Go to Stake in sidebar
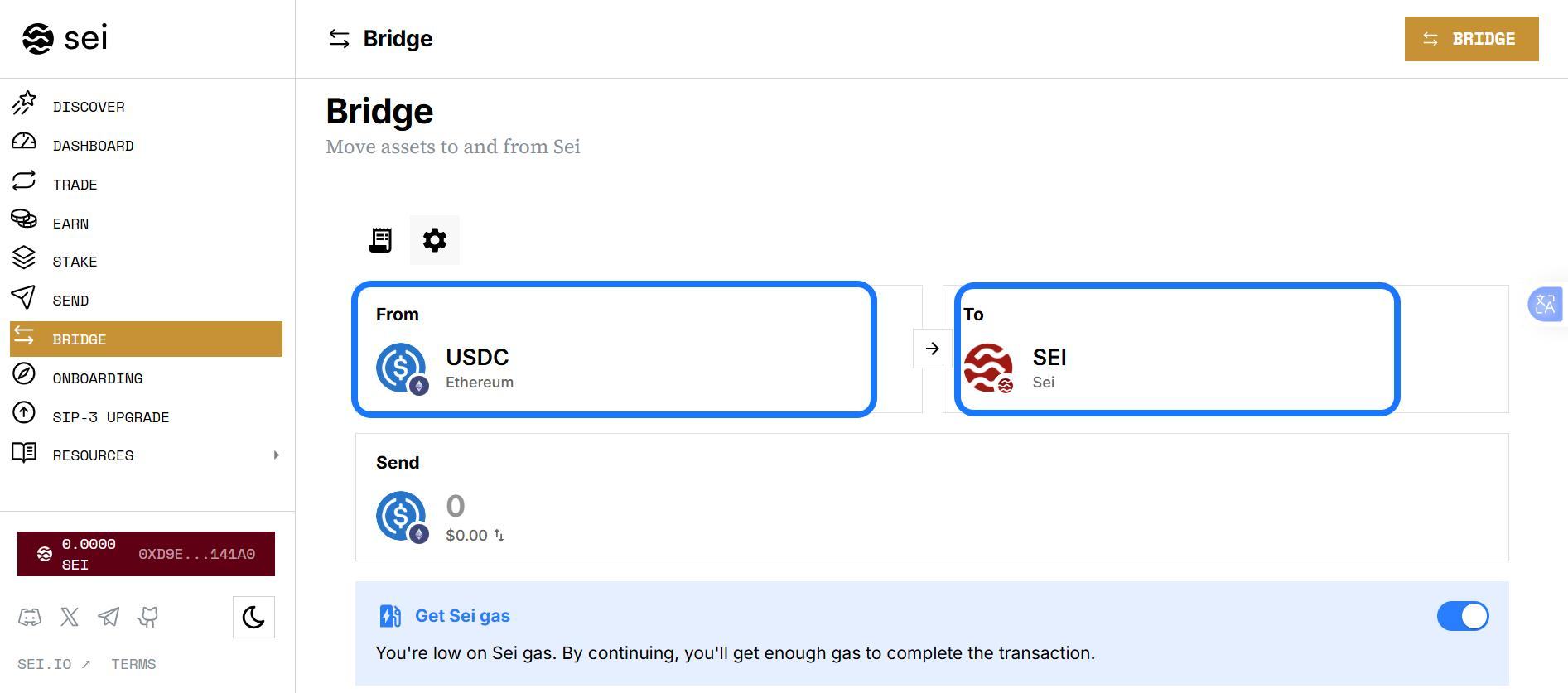1568x693 pixels. point(75,262)
